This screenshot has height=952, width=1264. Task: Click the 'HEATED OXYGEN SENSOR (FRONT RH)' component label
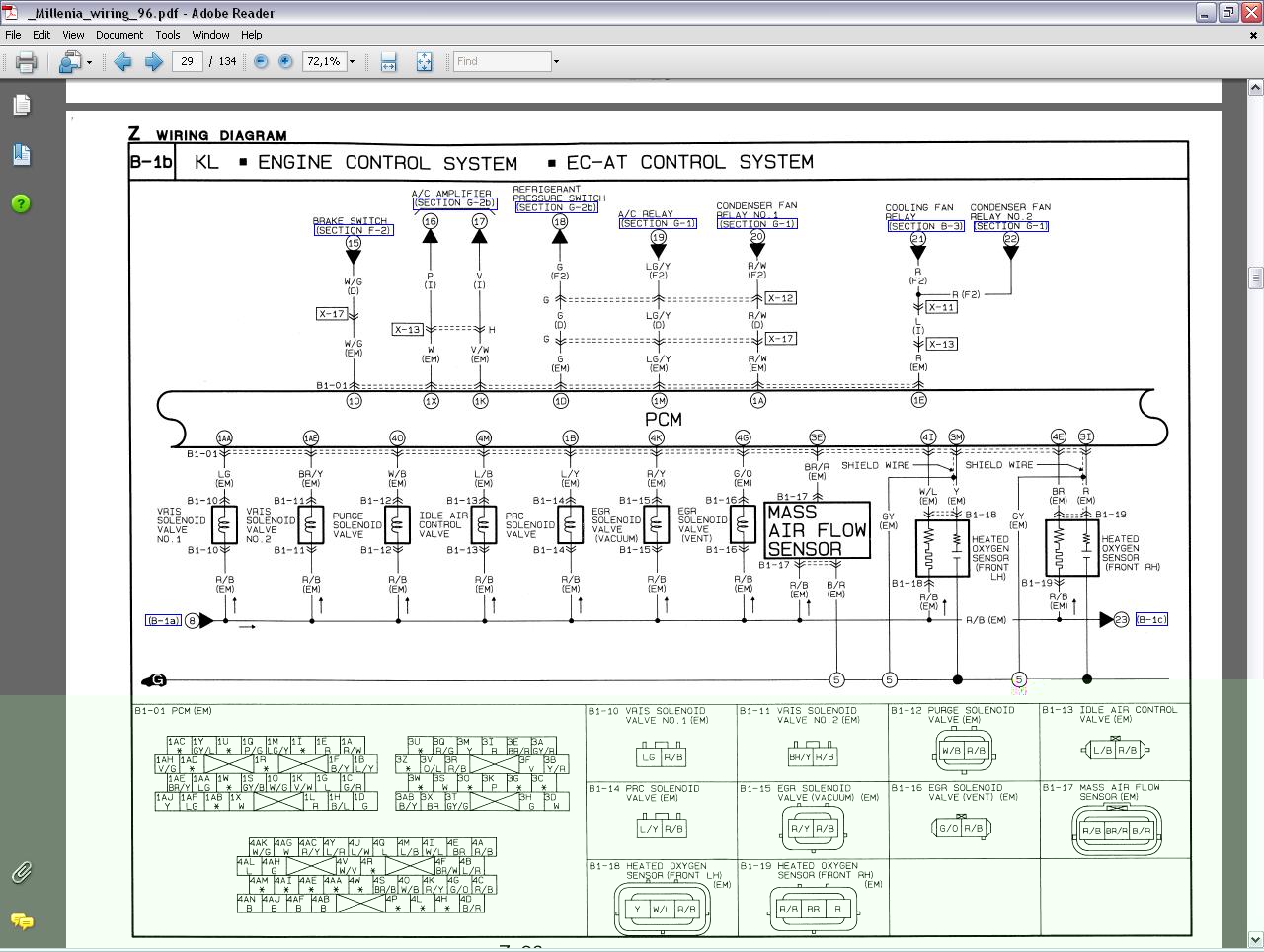[1131, 553]
